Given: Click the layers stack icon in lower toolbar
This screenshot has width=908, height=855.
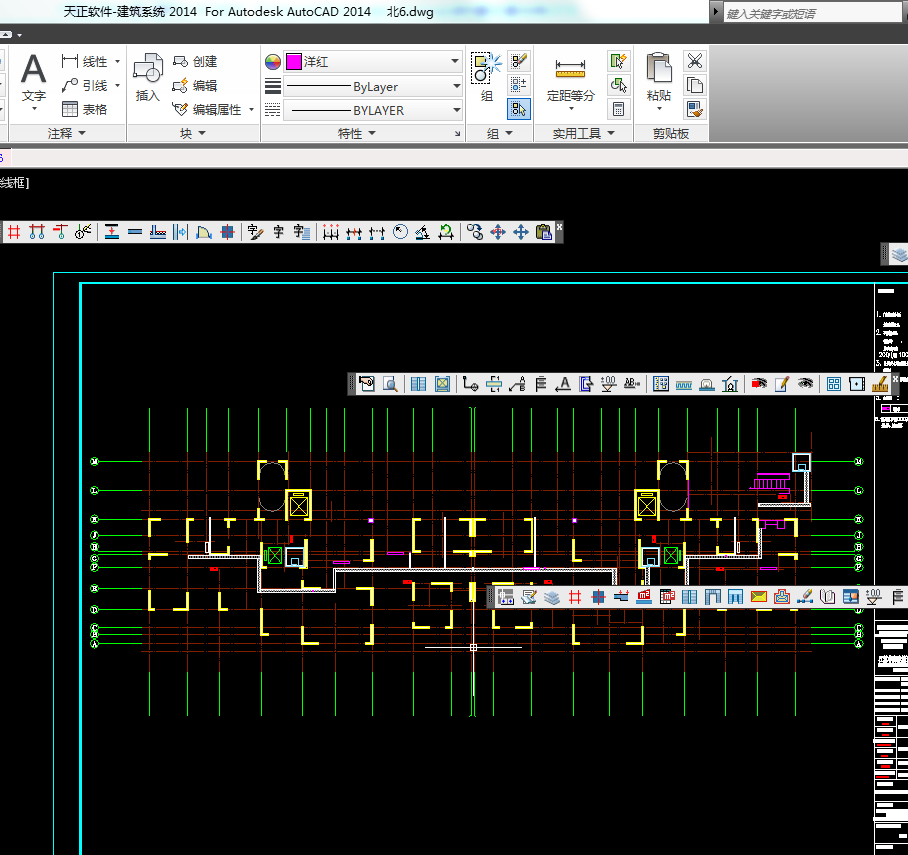Looking at the screenshot, I should coord(552,597).
